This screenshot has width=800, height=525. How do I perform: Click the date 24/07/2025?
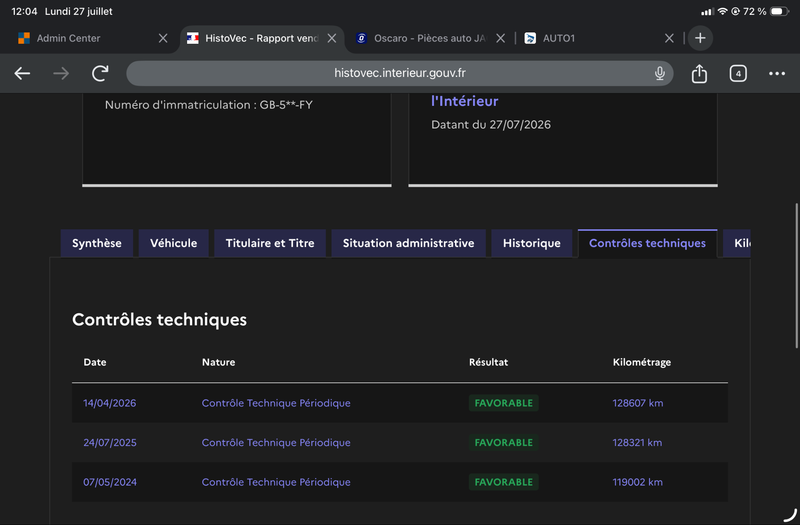click(110, 443)
